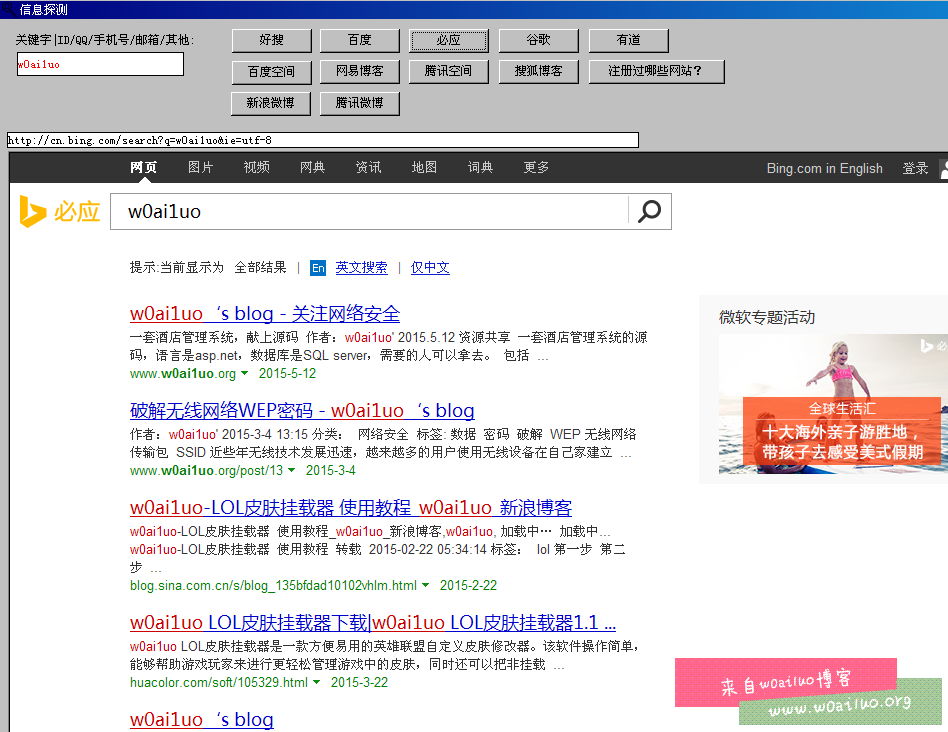Click the 百度 search button
The height and width of the screenshot is (732, 948).
pyautogui.click(x=360, y=40)
